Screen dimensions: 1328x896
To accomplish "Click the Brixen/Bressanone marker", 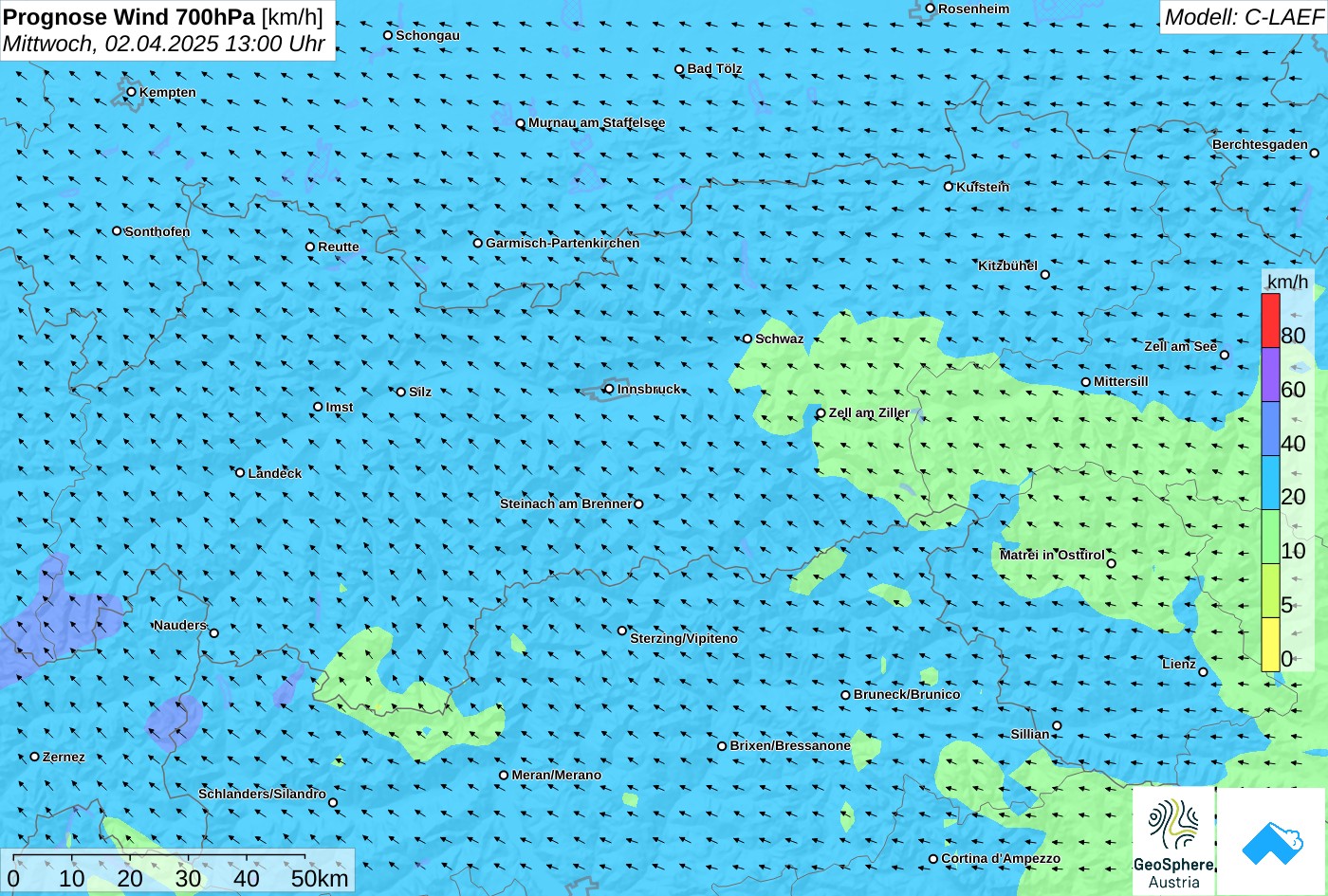I will (721, 746).
